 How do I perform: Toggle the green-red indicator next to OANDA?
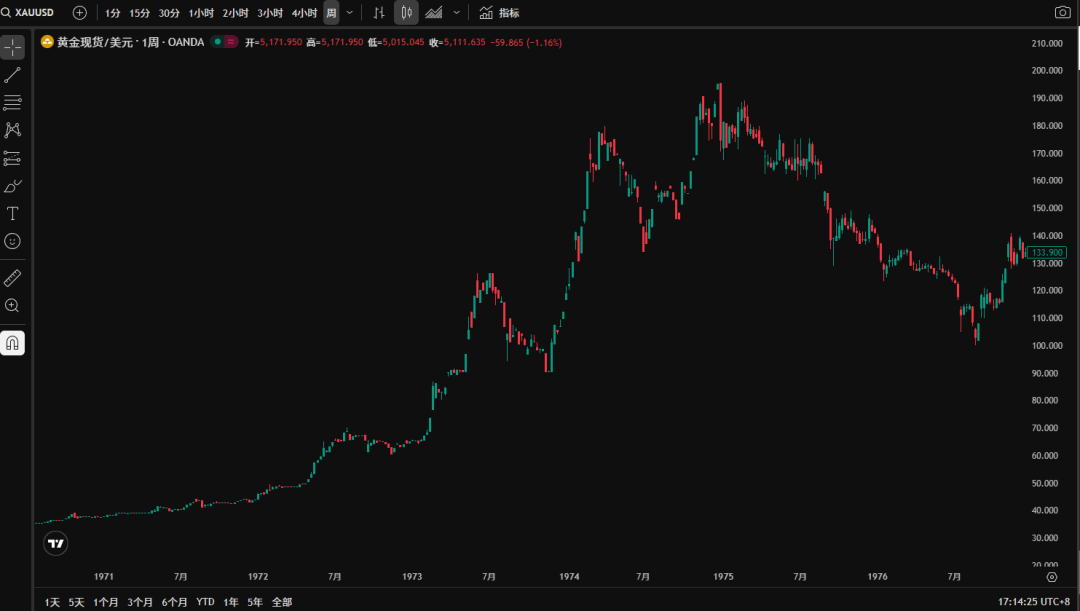click(225, 42)
